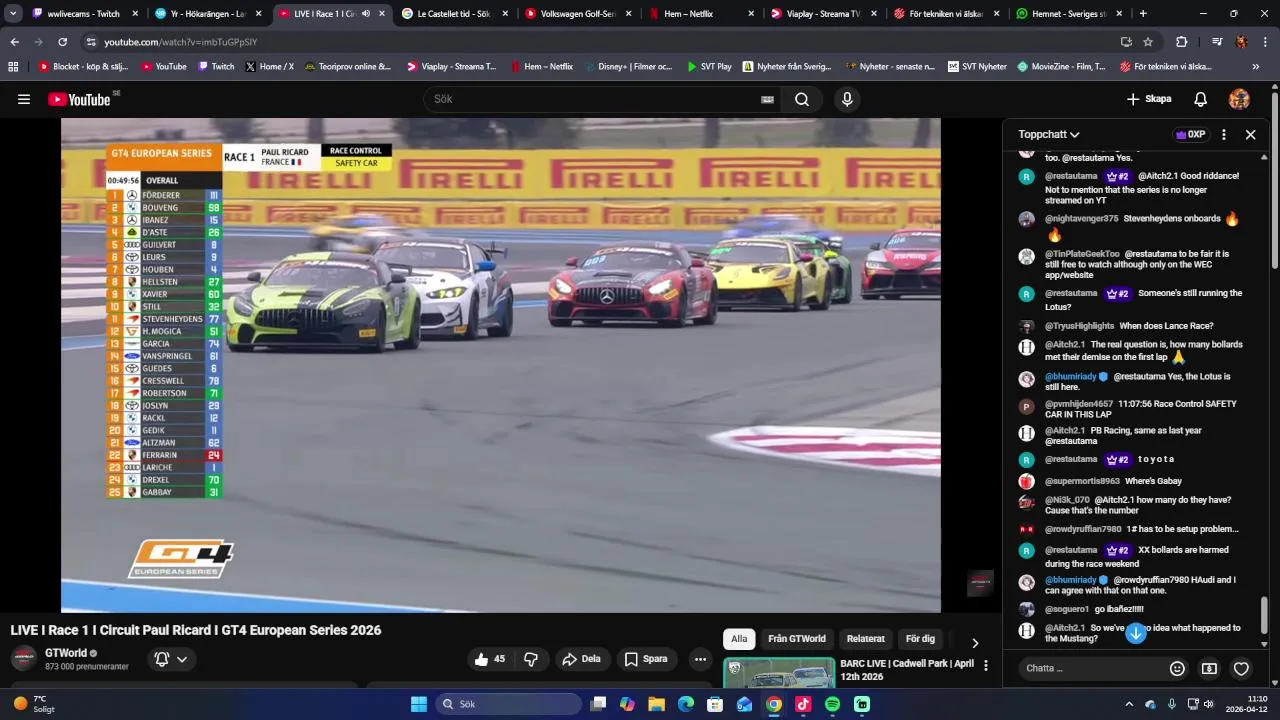Select the Relaterat filter chip
The image size is (1280, 720).
coord(866,639)
